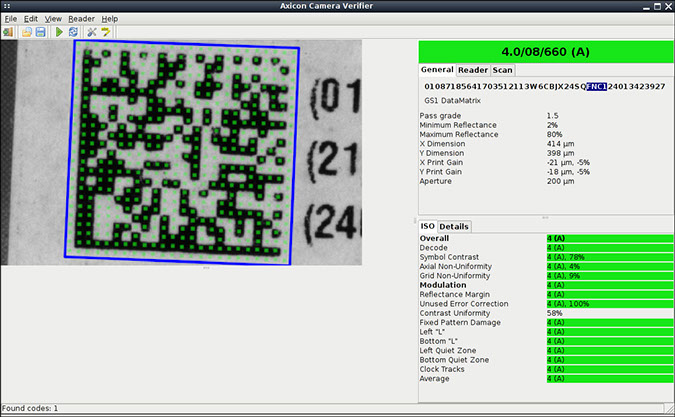Maximize the Axicon Camera Verifier window

(657, 6)
